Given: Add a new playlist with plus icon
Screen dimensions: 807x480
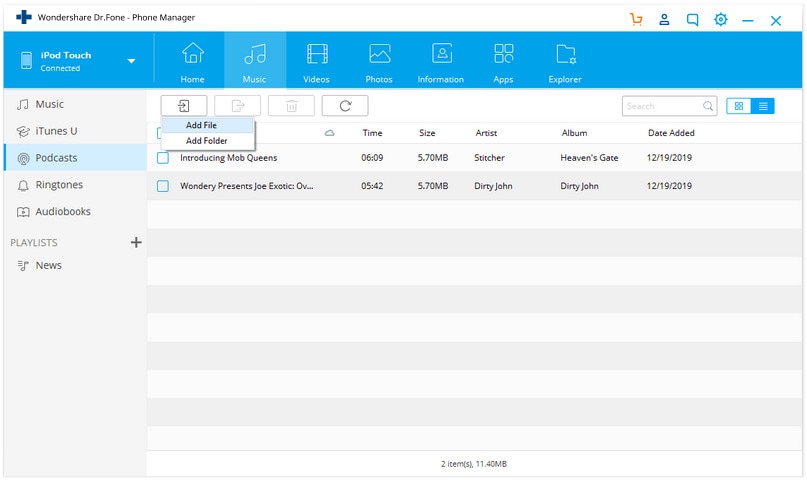Looking at the screenshot, I should (136, 242).
